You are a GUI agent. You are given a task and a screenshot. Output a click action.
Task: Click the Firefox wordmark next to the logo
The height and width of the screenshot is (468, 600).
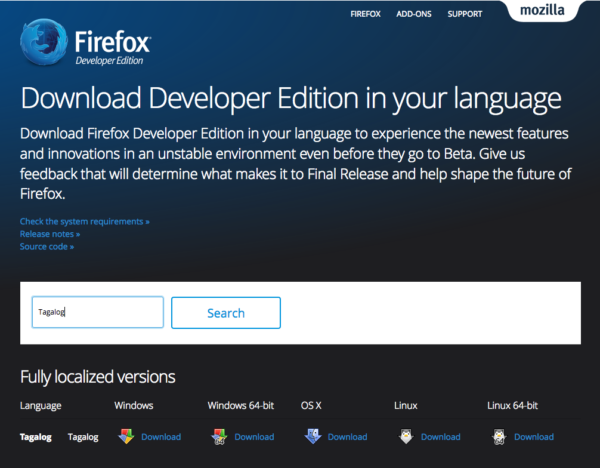click(x=113, y=42)
